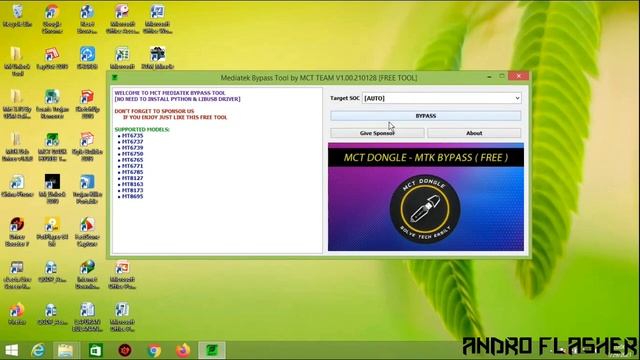The width and height of the screenshot is (640, 360).
Task: Open Firefox from the taskbar
Action: [x=183, y=350]
